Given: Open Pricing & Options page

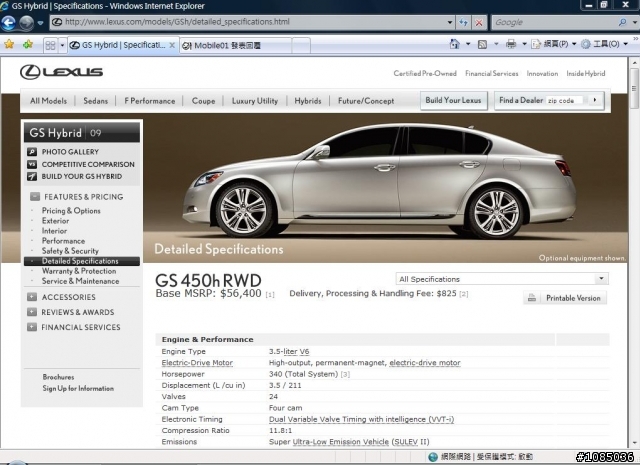Looking at the screenshot, I should click(71, 211).
